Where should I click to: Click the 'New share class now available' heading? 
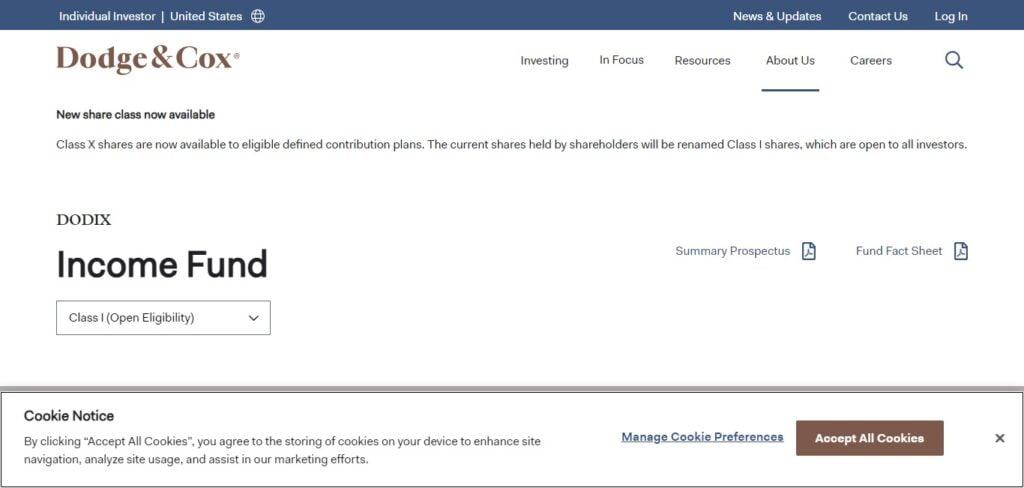[x=135, y=114]
